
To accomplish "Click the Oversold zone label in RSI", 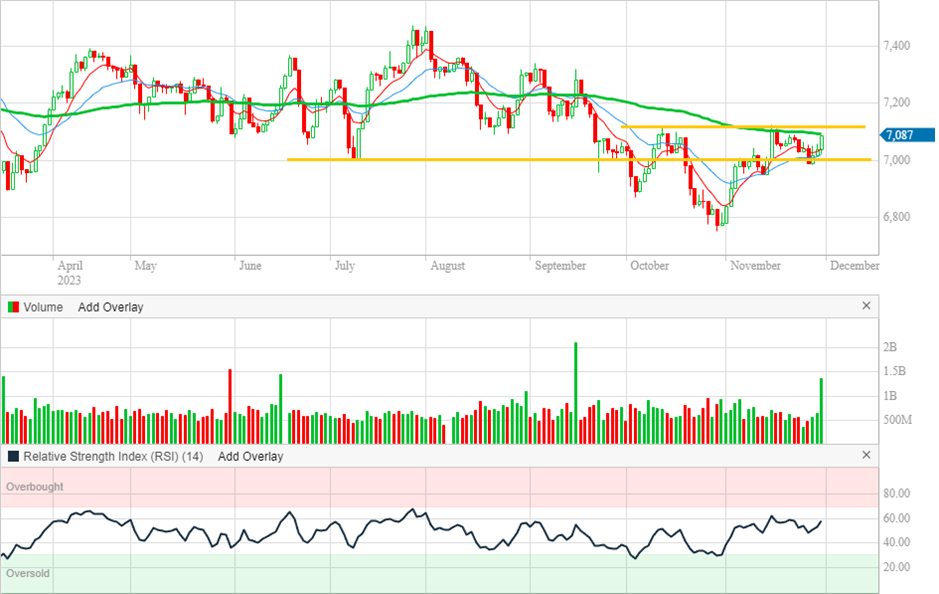I will (28, 574).
